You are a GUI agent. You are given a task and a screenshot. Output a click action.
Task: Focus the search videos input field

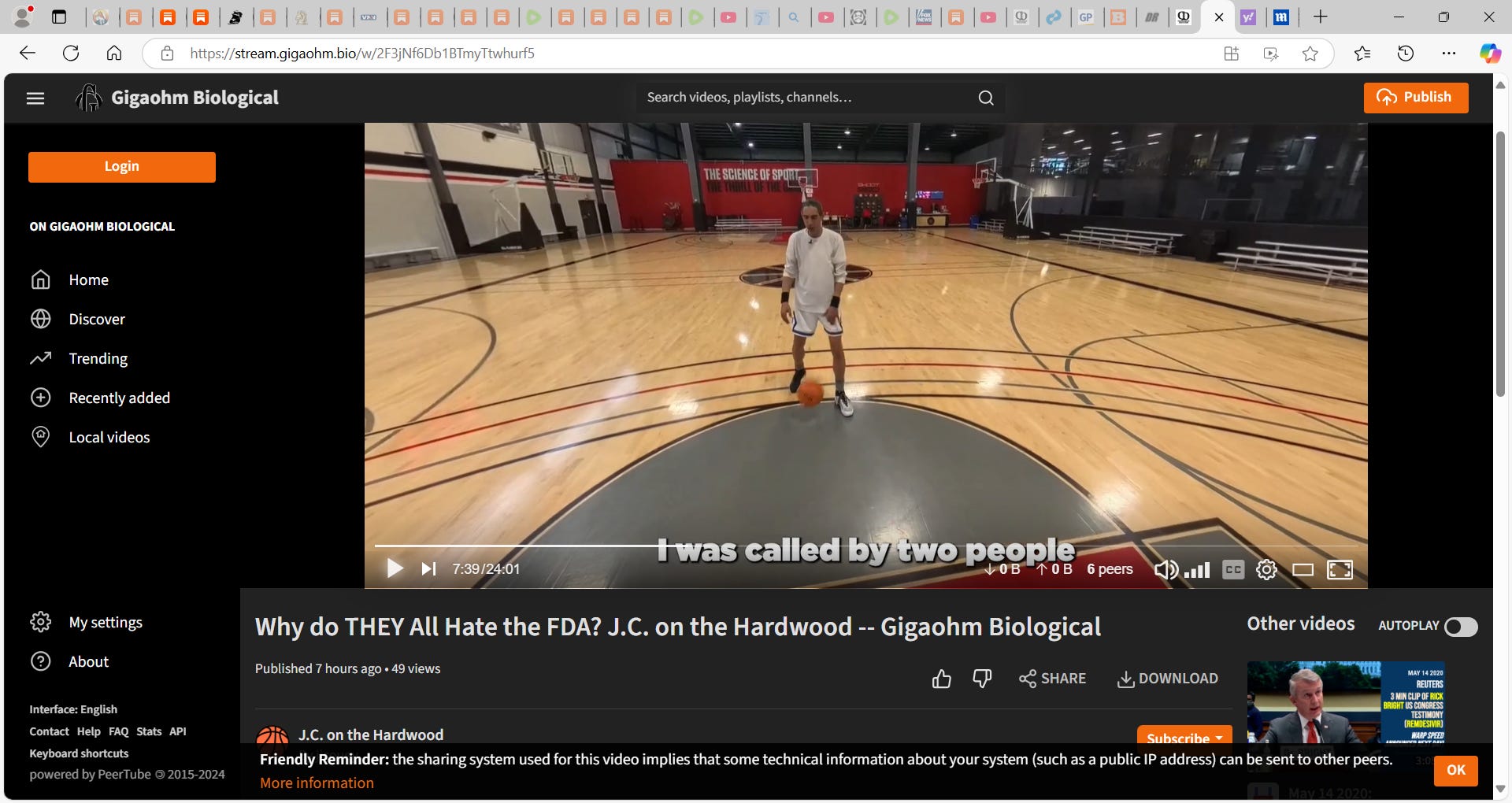(x=807, y=98)
